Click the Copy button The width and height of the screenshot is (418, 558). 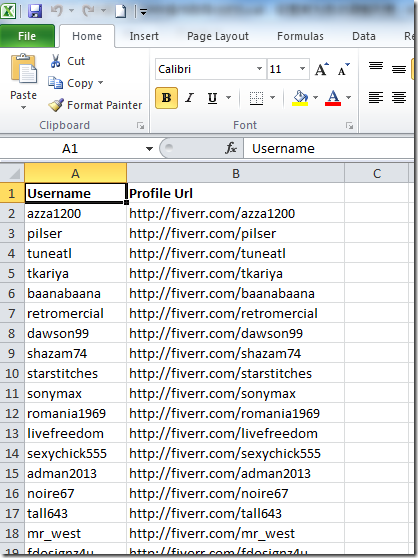(71, 83)
